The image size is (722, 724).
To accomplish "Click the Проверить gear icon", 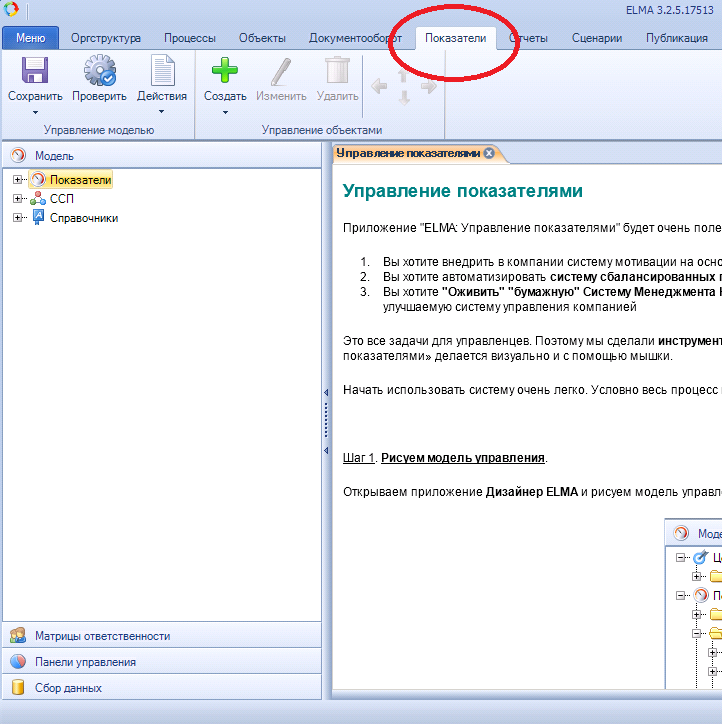I will tap(99, 71).
